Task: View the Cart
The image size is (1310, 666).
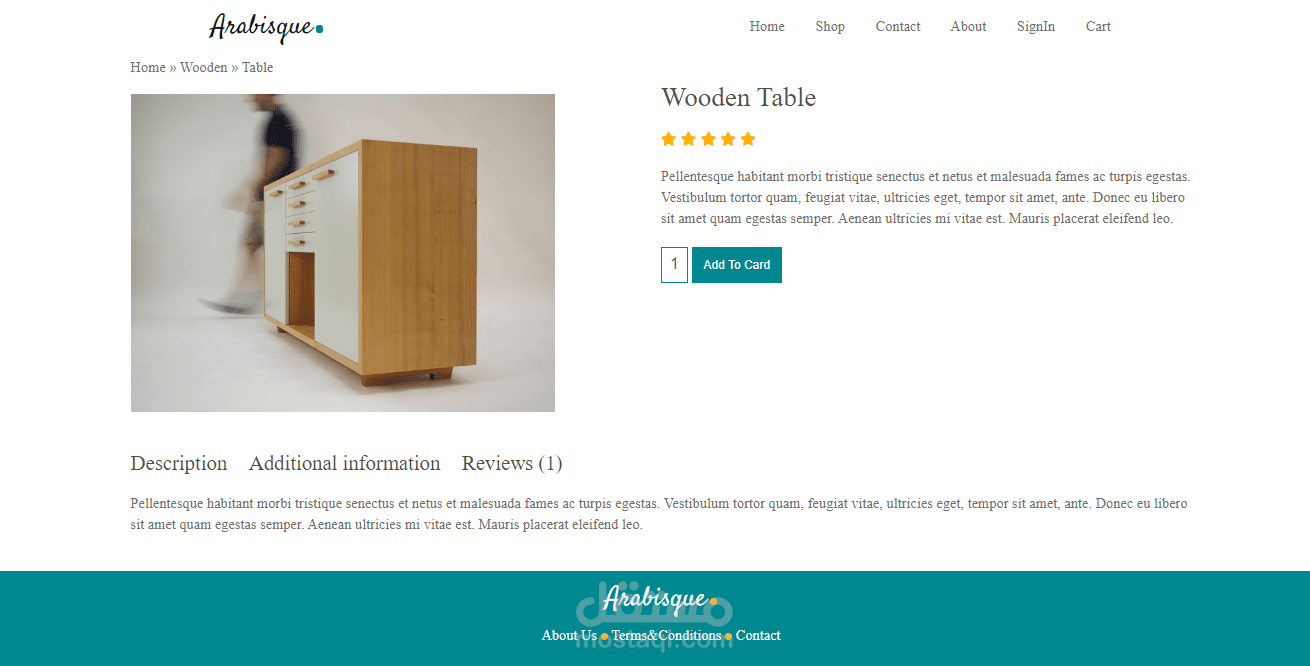Action: click(x=1098, y=27)
